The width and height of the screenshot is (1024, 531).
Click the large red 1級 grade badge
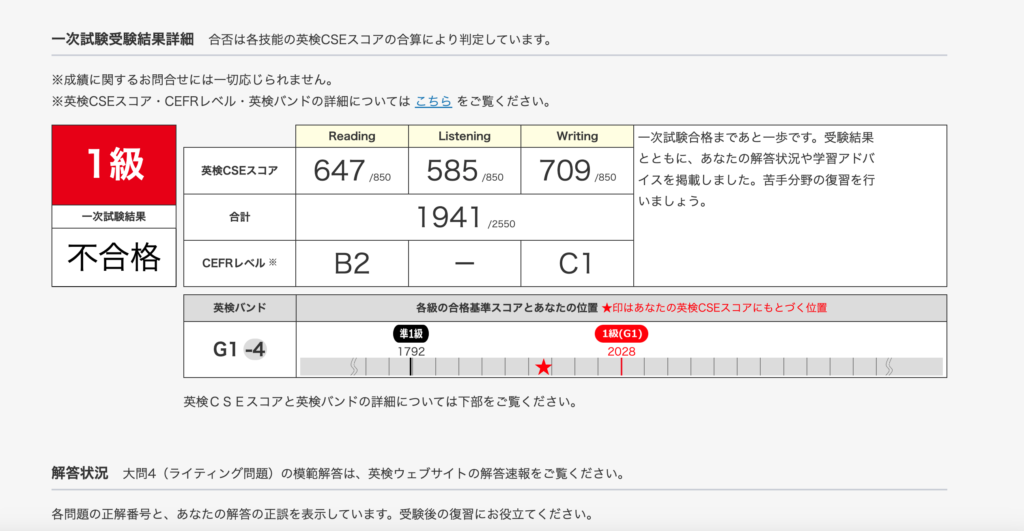114,165
